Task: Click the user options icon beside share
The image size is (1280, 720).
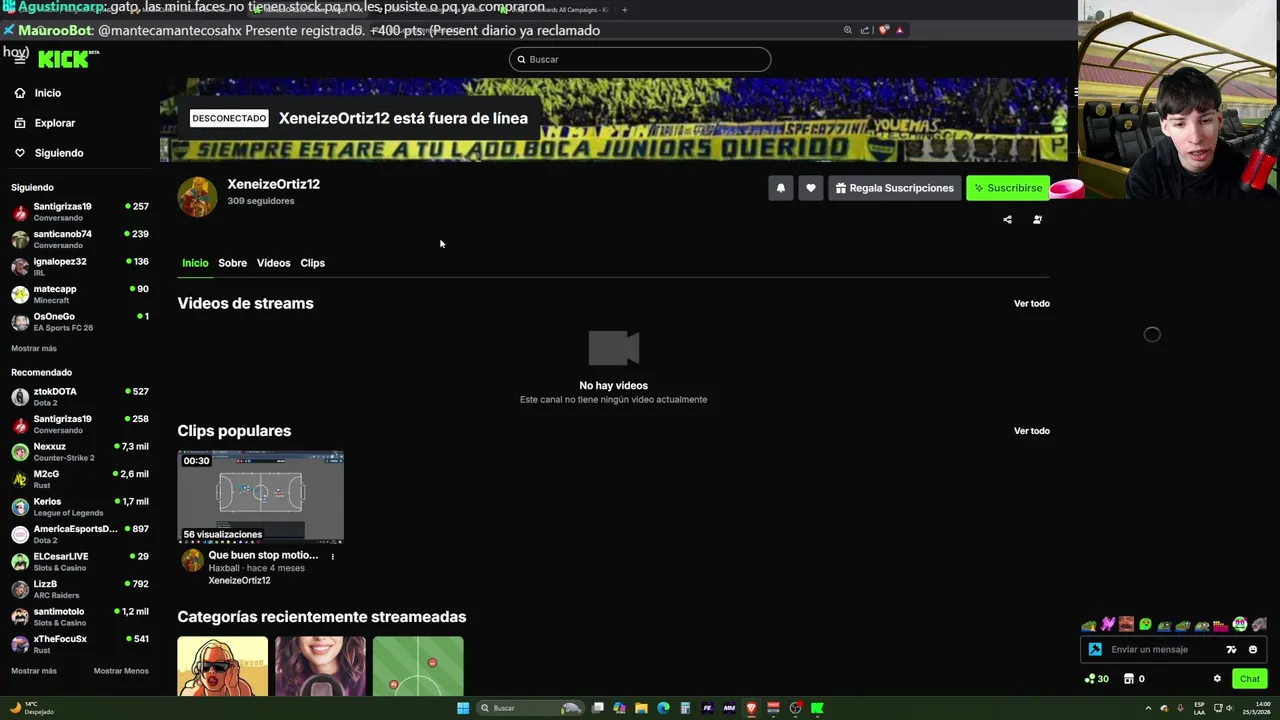Action: [1037, 220]
